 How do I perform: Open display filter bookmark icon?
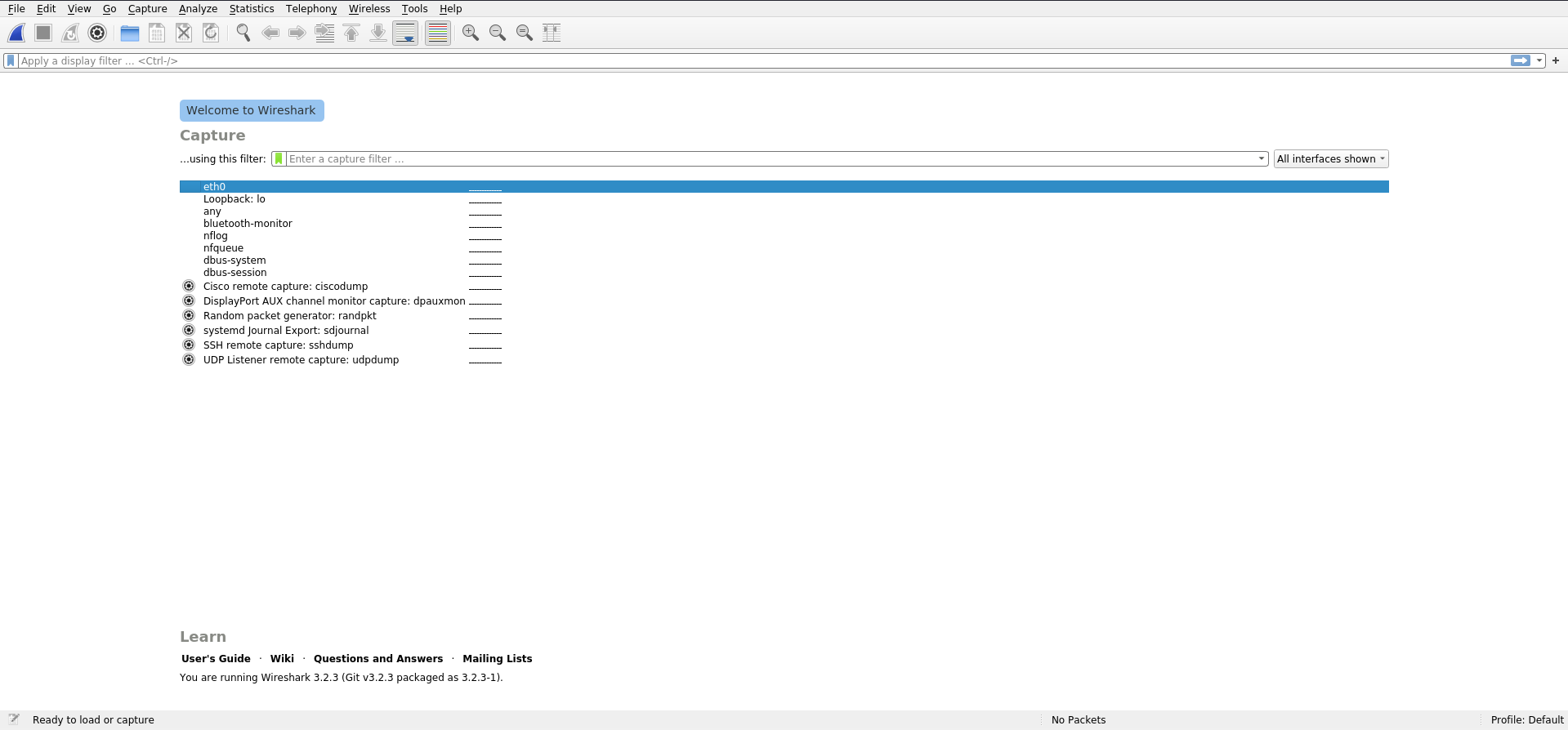coord(11,60)
